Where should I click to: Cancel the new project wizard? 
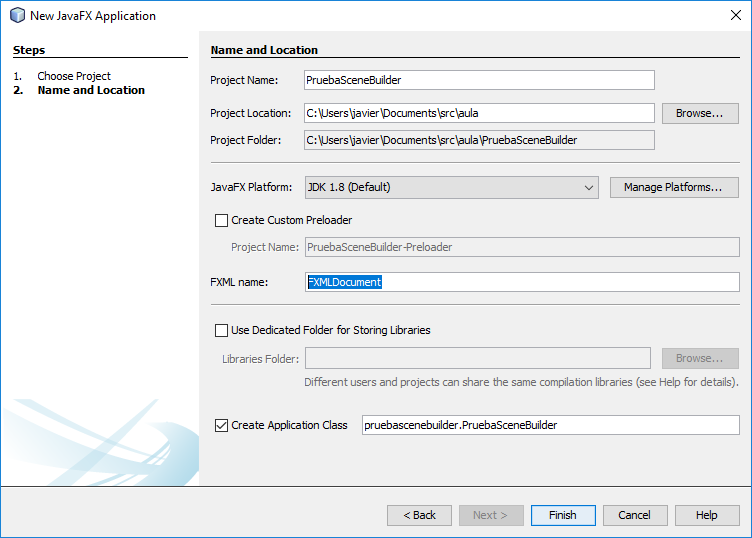pyautogui.click(x=634, y=515)
